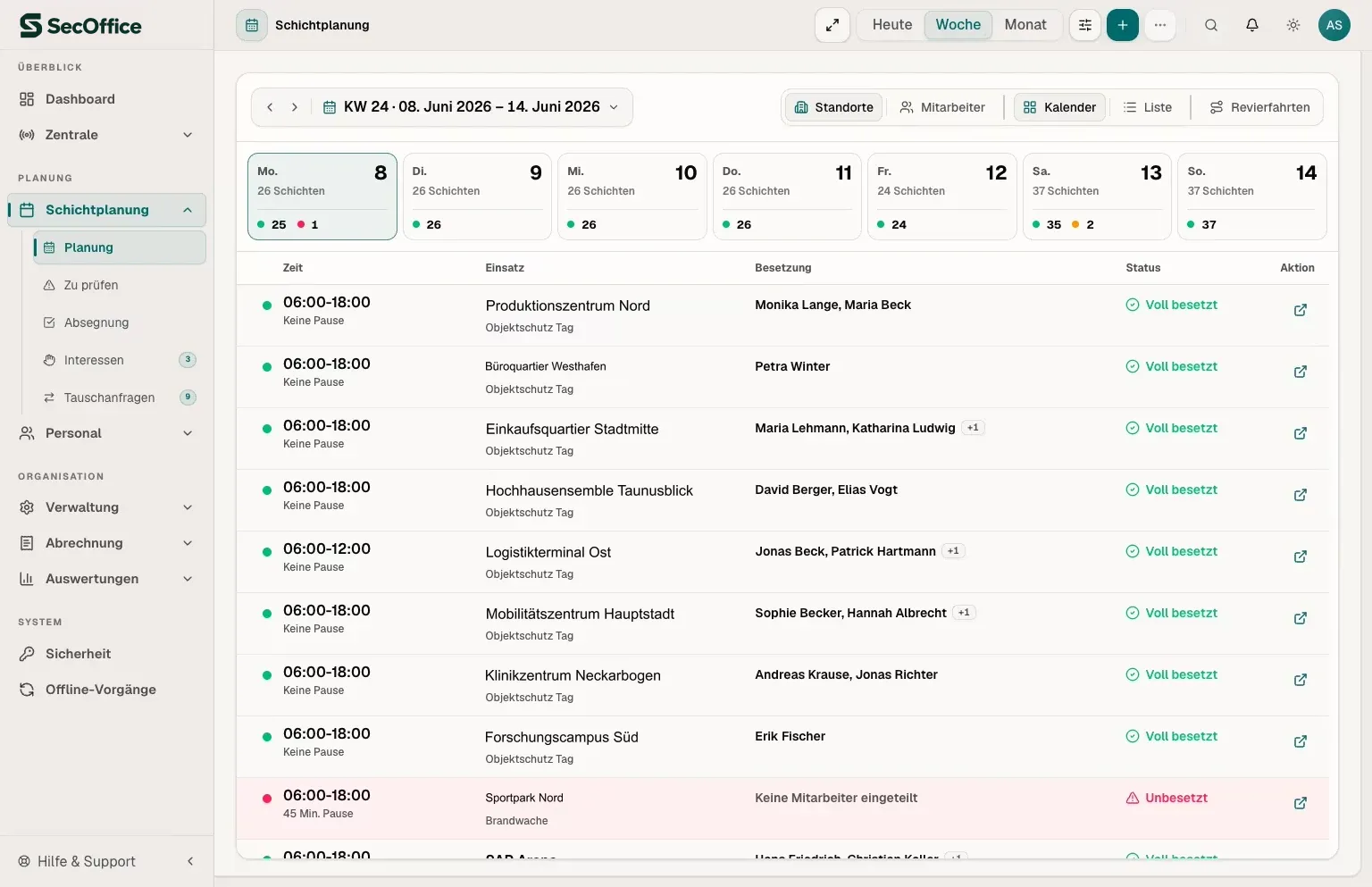Open the three-dot more options menu
This screenshot has height=887, width=1372.
(1160, 25)
